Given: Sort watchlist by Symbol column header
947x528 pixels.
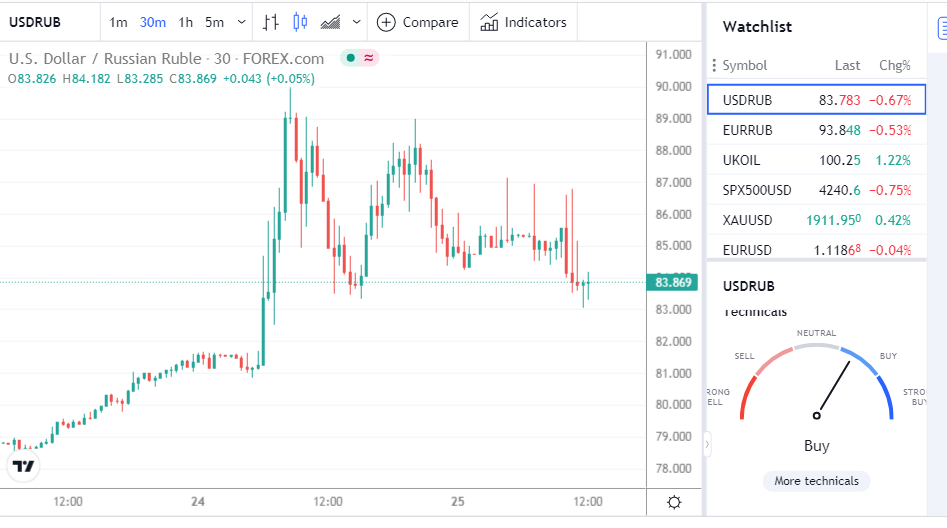Looking at the screenshot, I should [x=745, y=65].
